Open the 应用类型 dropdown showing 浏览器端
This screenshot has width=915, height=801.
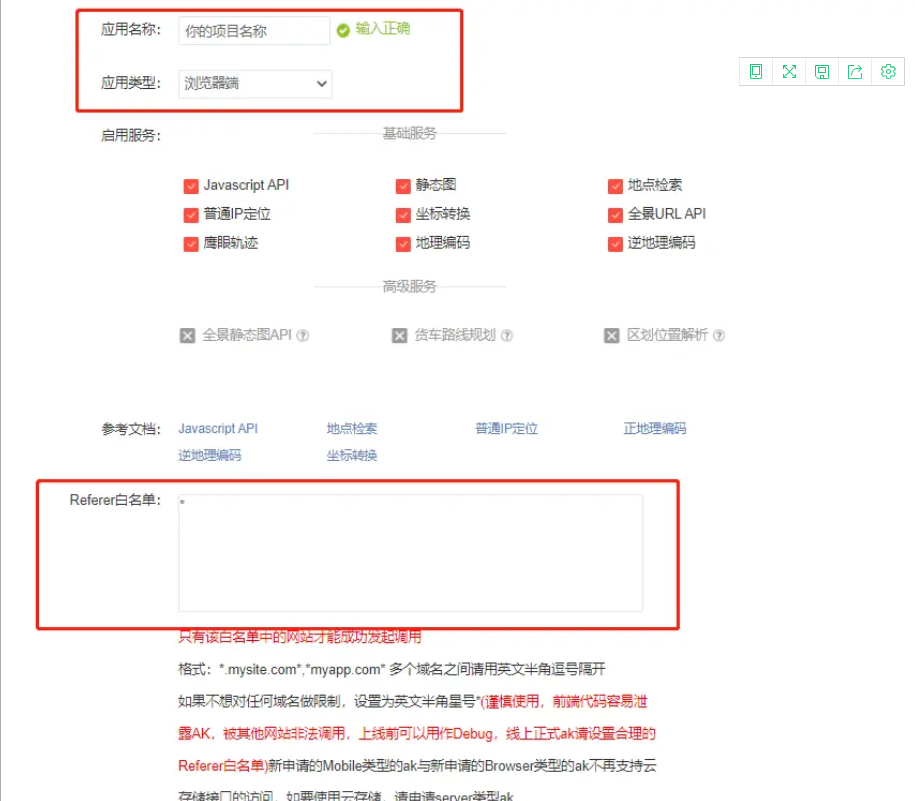(255, 85)
